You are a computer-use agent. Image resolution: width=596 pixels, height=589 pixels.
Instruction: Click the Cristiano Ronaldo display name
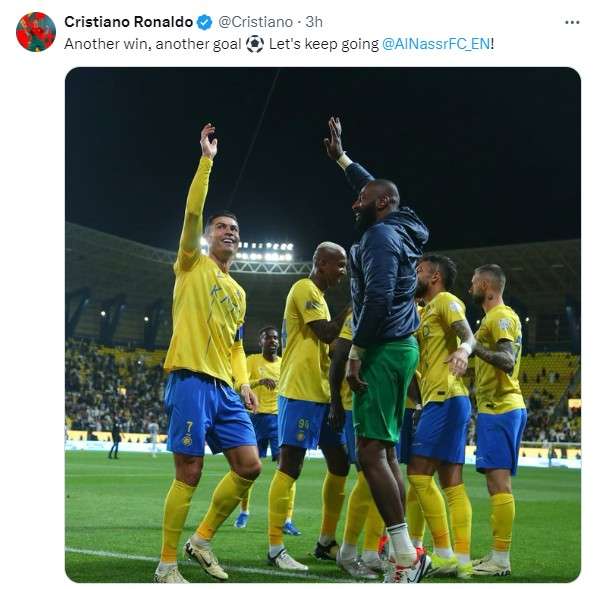[128, 22]
